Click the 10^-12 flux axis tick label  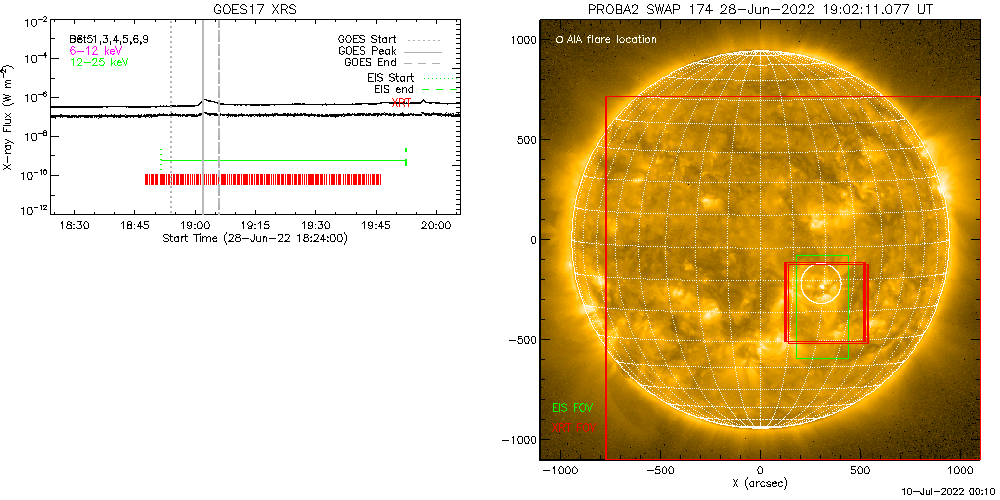point(33,210)
